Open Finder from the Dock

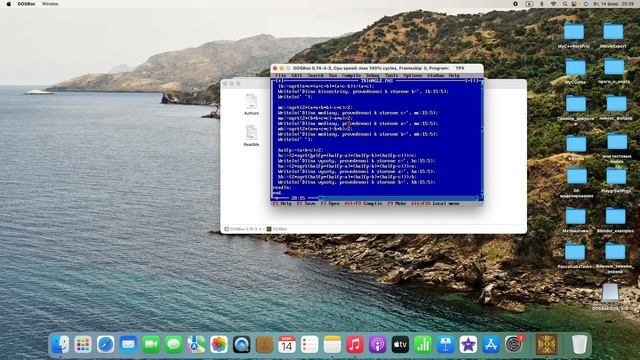(x=60, y=344)
